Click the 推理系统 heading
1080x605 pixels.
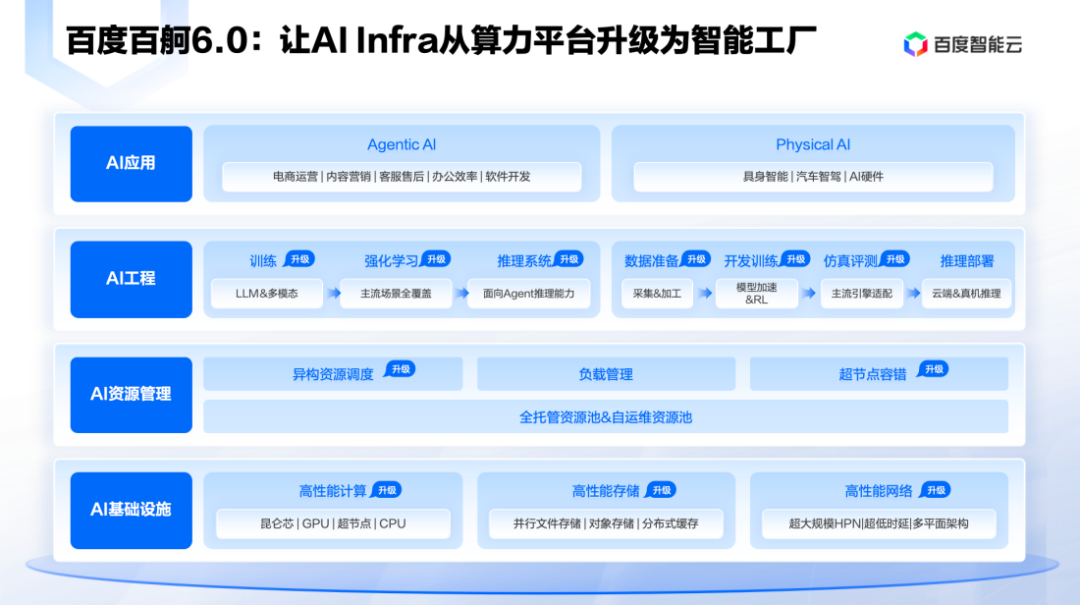524,261
